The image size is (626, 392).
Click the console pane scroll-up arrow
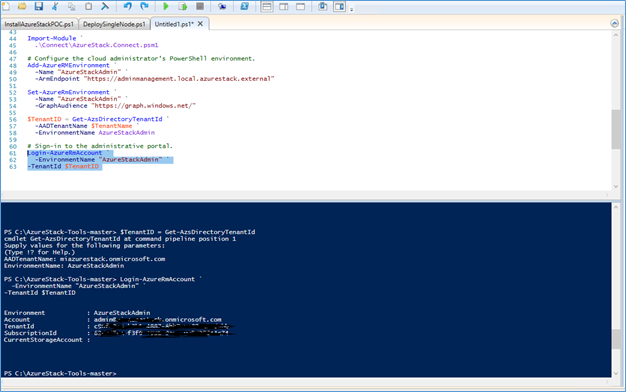[616, 207]
